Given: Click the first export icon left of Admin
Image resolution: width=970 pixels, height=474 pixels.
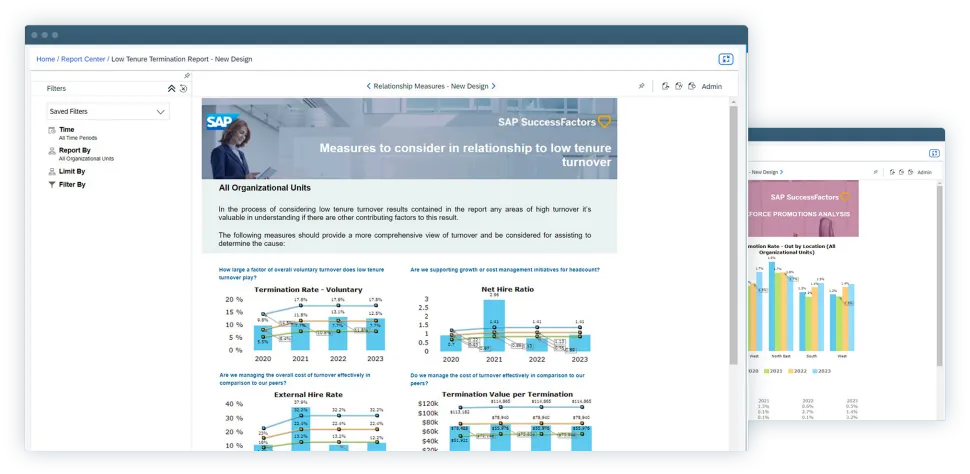Looking at the screenshot, I should tap(666, 86).
